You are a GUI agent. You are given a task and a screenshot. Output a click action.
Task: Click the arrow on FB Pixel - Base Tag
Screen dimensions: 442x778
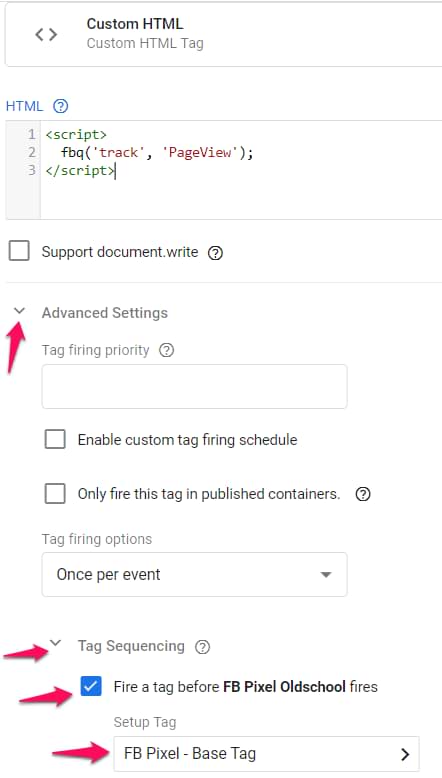[405, 754]
